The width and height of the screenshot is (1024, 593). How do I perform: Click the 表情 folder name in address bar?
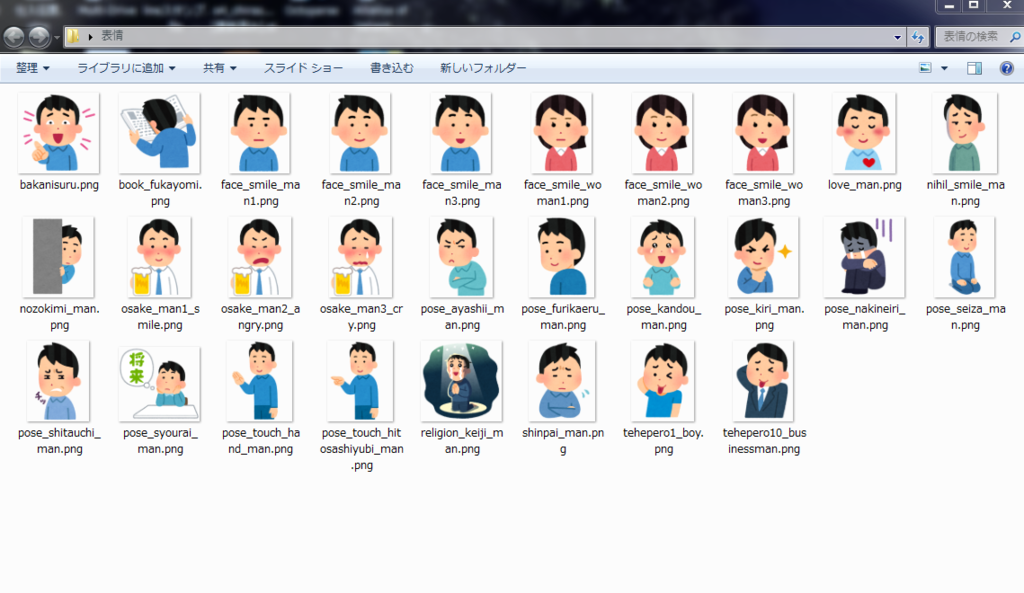coord(112,35)
